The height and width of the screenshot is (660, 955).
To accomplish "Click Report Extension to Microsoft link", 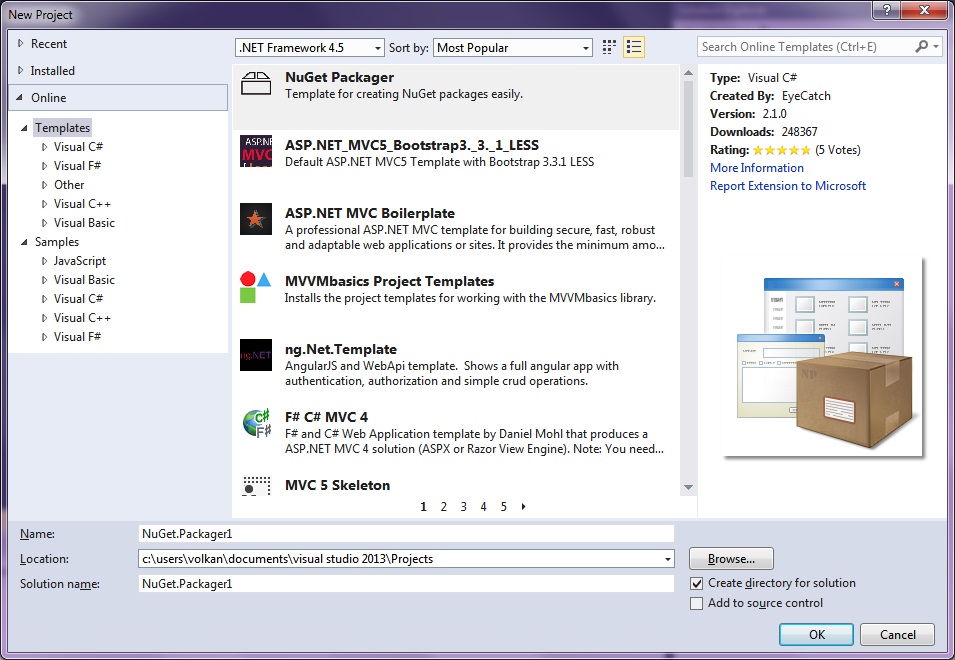I will (x=788, y=186).
